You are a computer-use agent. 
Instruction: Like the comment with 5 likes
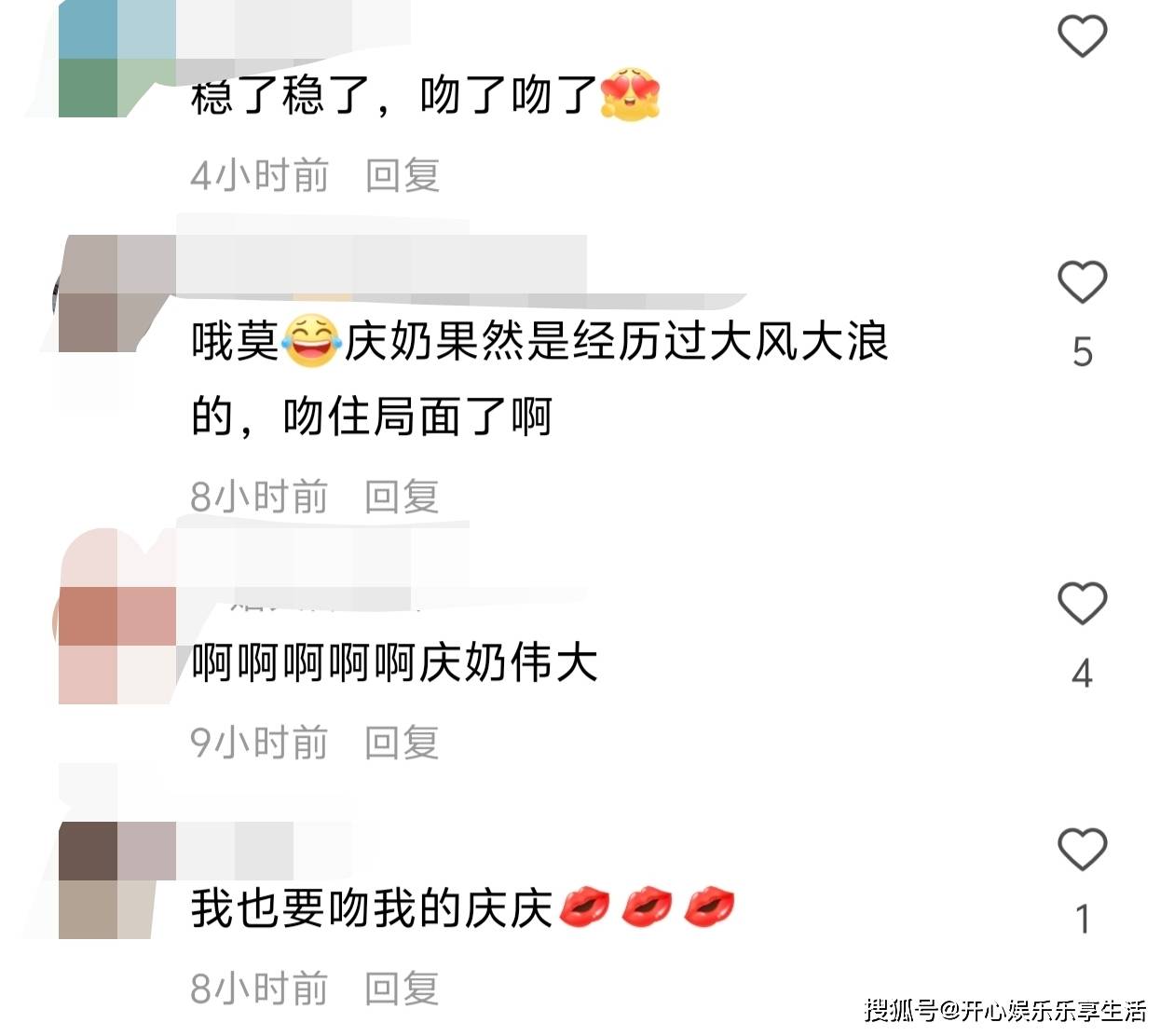1082,281
